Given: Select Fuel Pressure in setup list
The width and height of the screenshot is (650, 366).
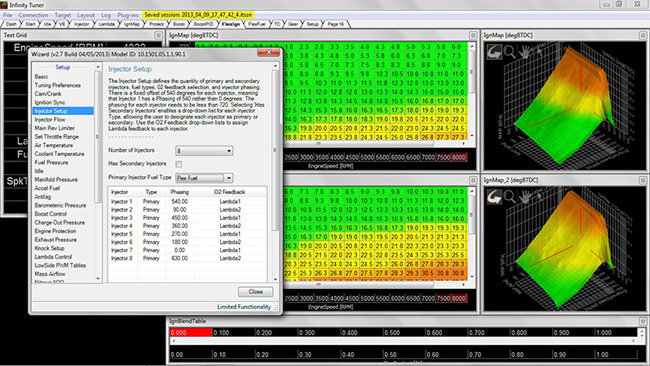Looking at the screenshot, I should (51, 162).
